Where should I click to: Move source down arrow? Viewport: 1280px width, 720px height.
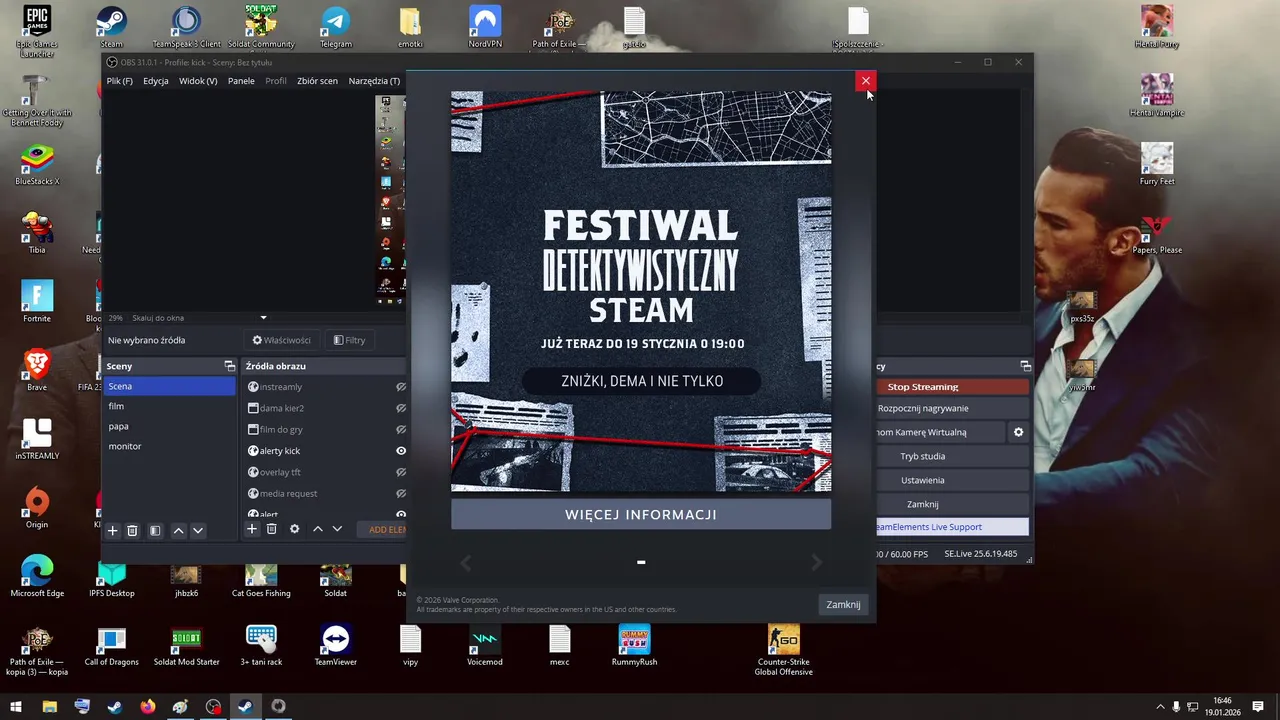tap(337, 529)
